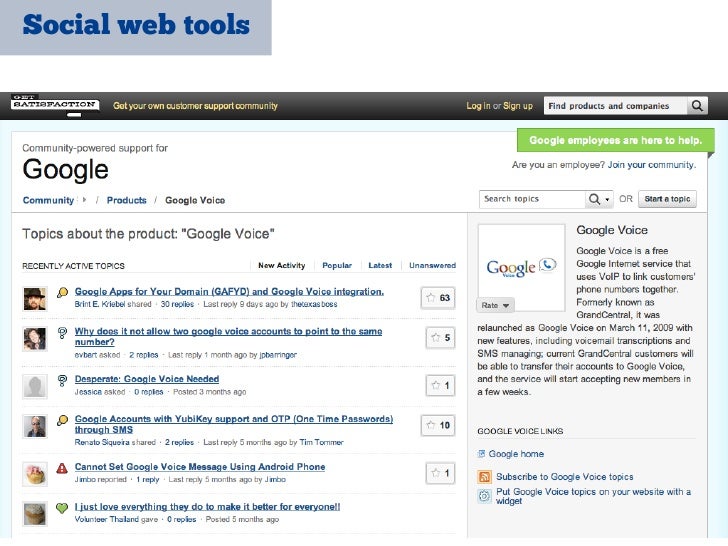This screenshot has height=546, width=728.
Task: Click the question icon for Desperate topic
Action: (x=62, y=381)
